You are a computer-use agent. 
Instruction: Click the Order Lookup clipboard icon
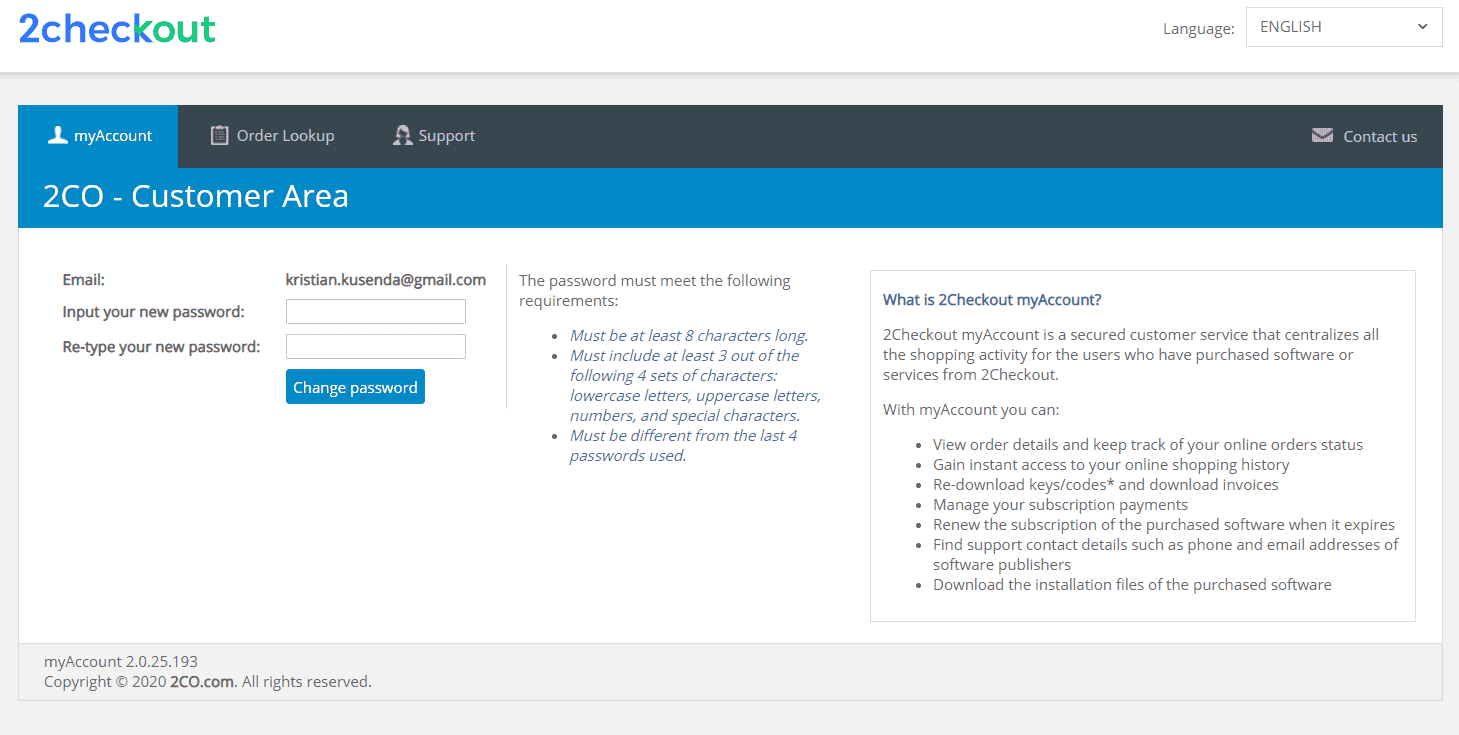click(218, 134)
